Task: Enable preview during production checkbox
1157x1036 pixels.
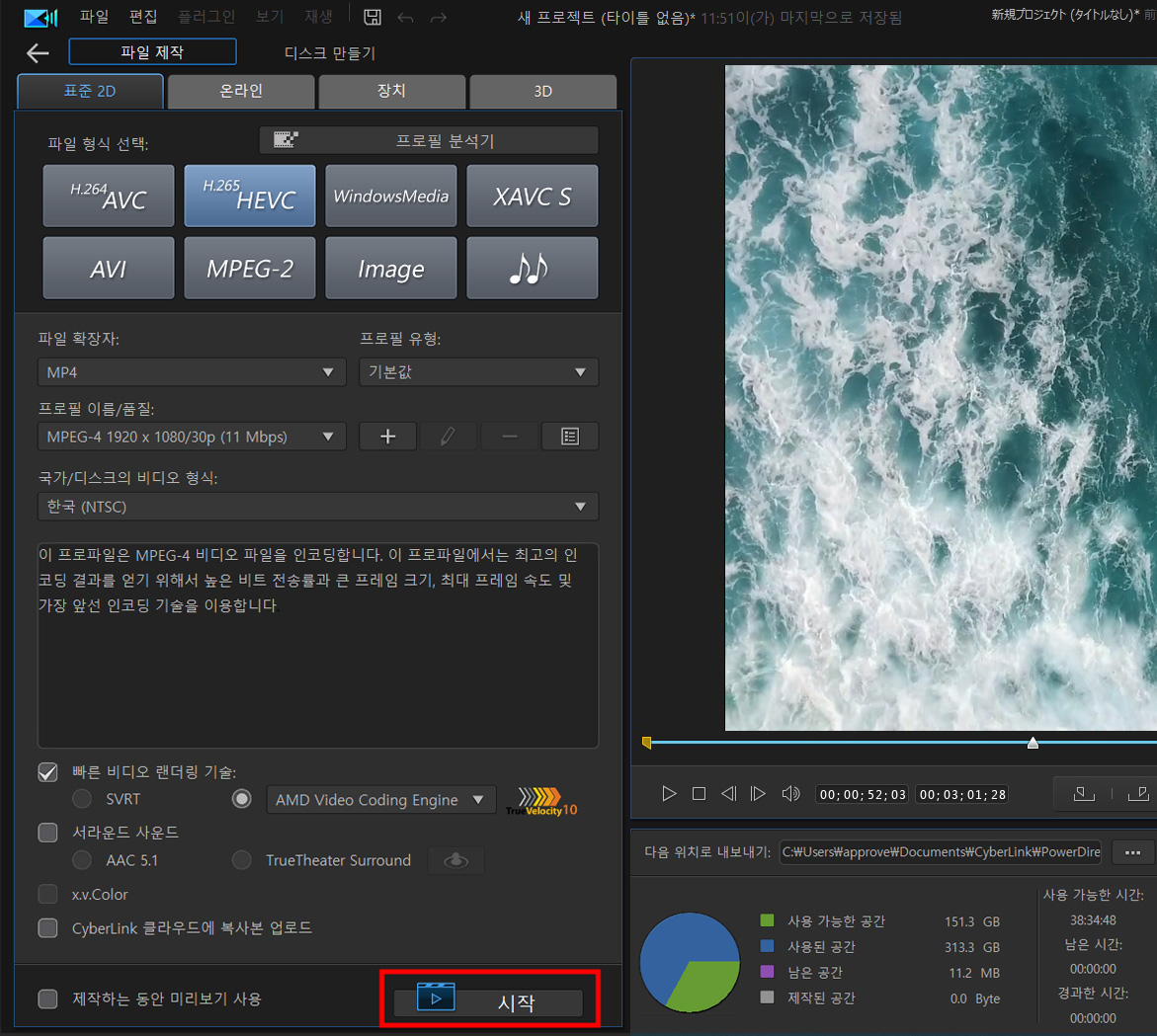Action: 48,999
